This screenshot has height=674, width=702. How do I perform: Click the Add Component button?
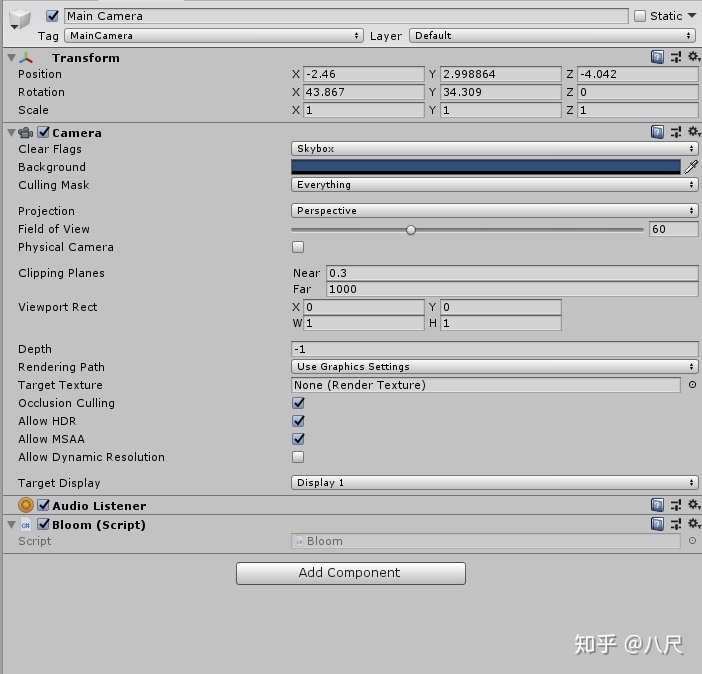(351, 573)
